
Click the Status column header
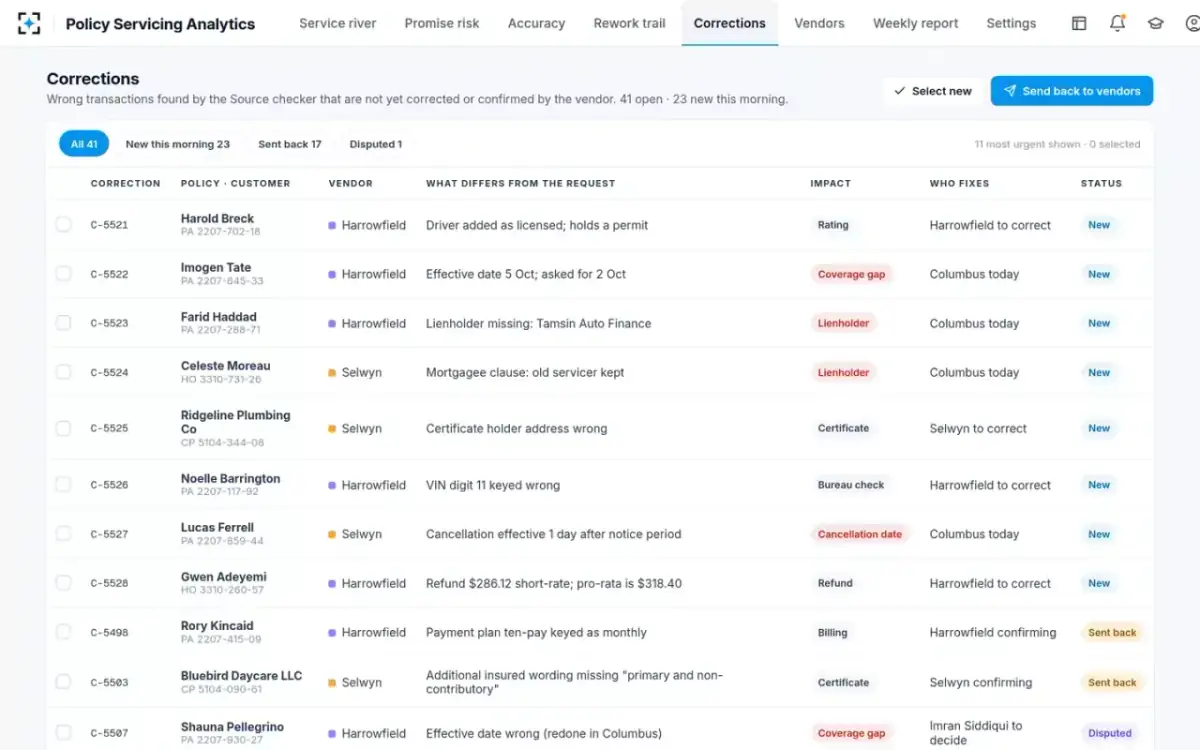tap(1101, 183)
